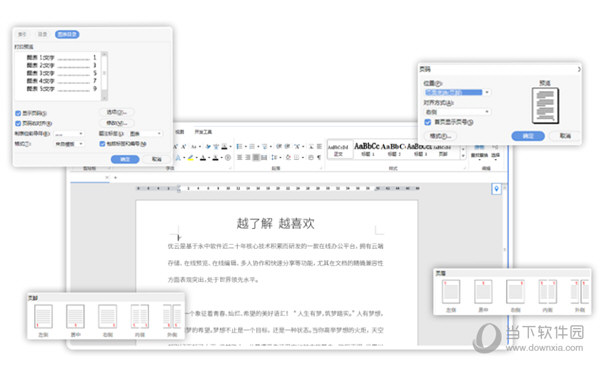Click the blue text effect A icon
This screenshot has width=600, height=368.
tap(178, 158)
